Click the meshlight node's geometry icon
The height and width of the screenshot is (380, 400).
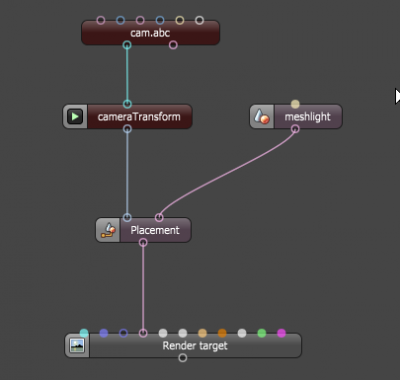click(x=262, y=117)
